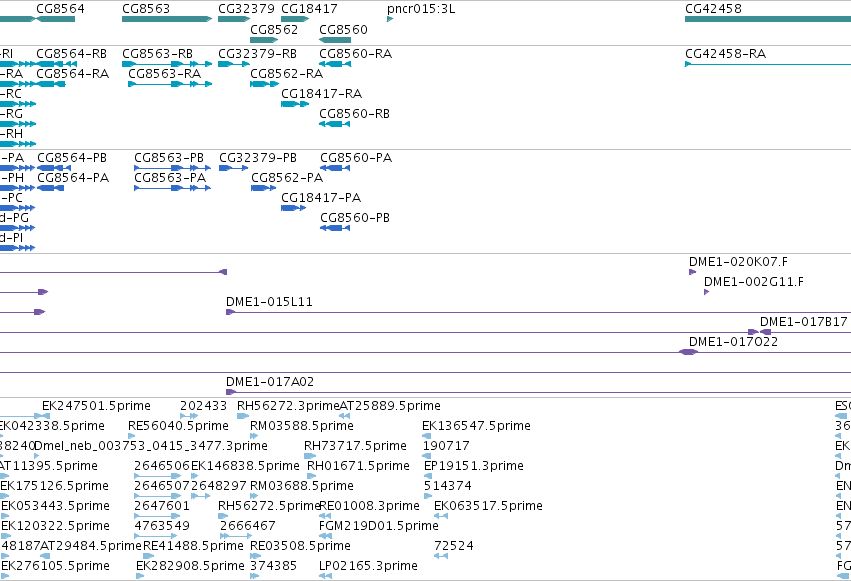Click EST RE03508.5prime label
The image size is (851, 581).
click(300, 546)
